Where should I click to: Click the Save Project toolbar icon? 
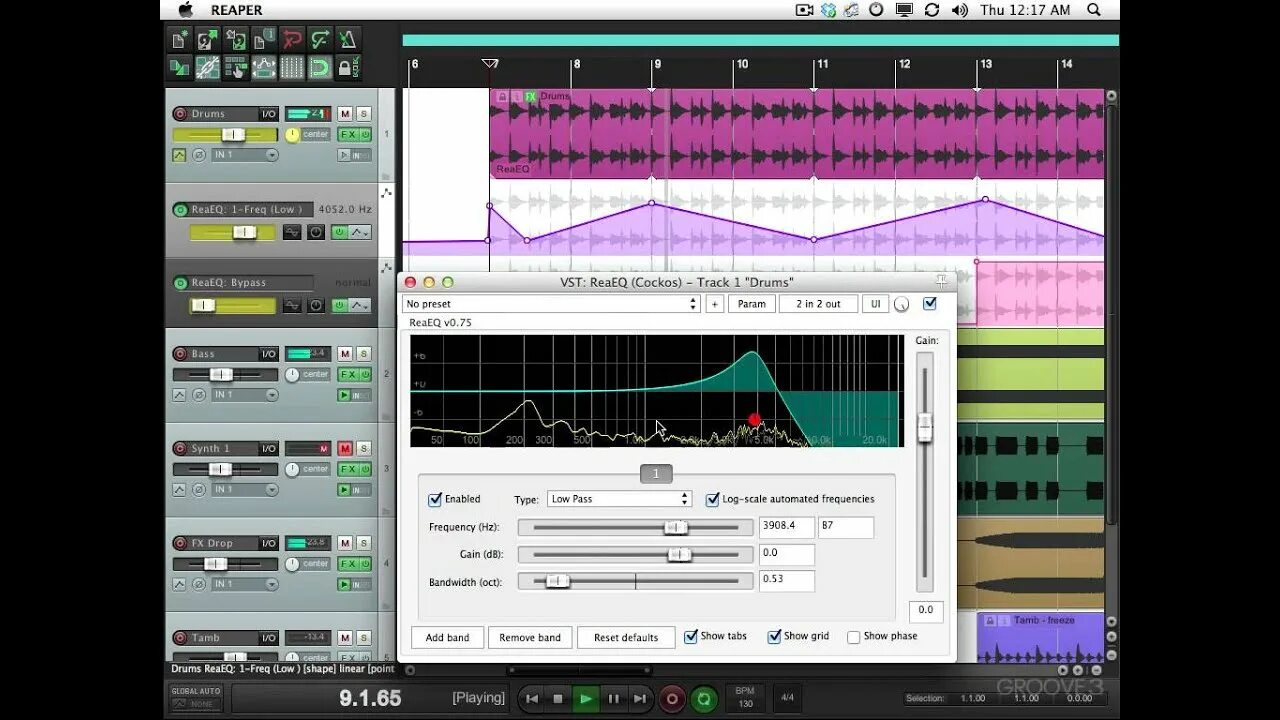[236, 40]
